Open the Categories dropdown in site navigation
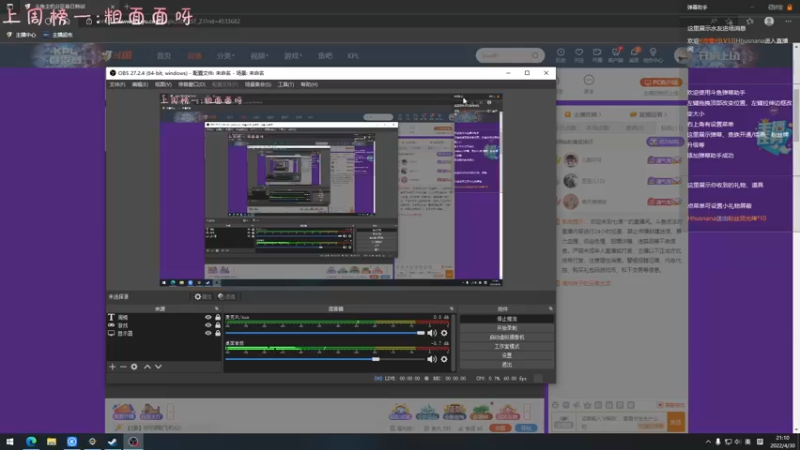The height and width of the screenshot is (450, 800). pyautogui.click(x=225, y=56)
